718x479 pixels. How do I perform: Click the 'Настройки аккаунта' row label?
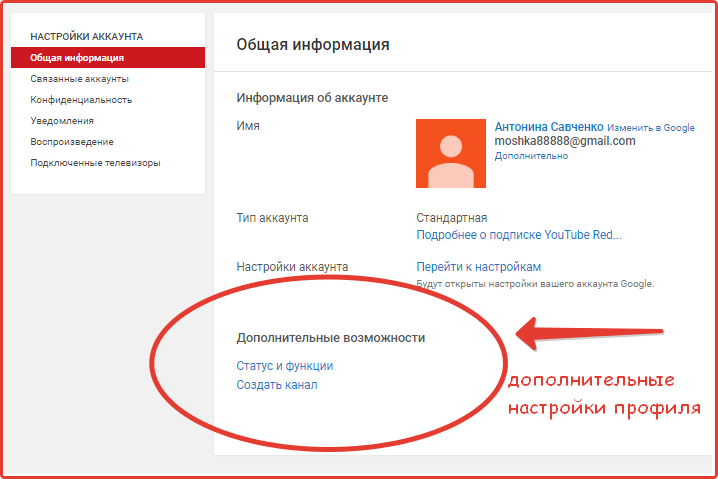point(292,267)
